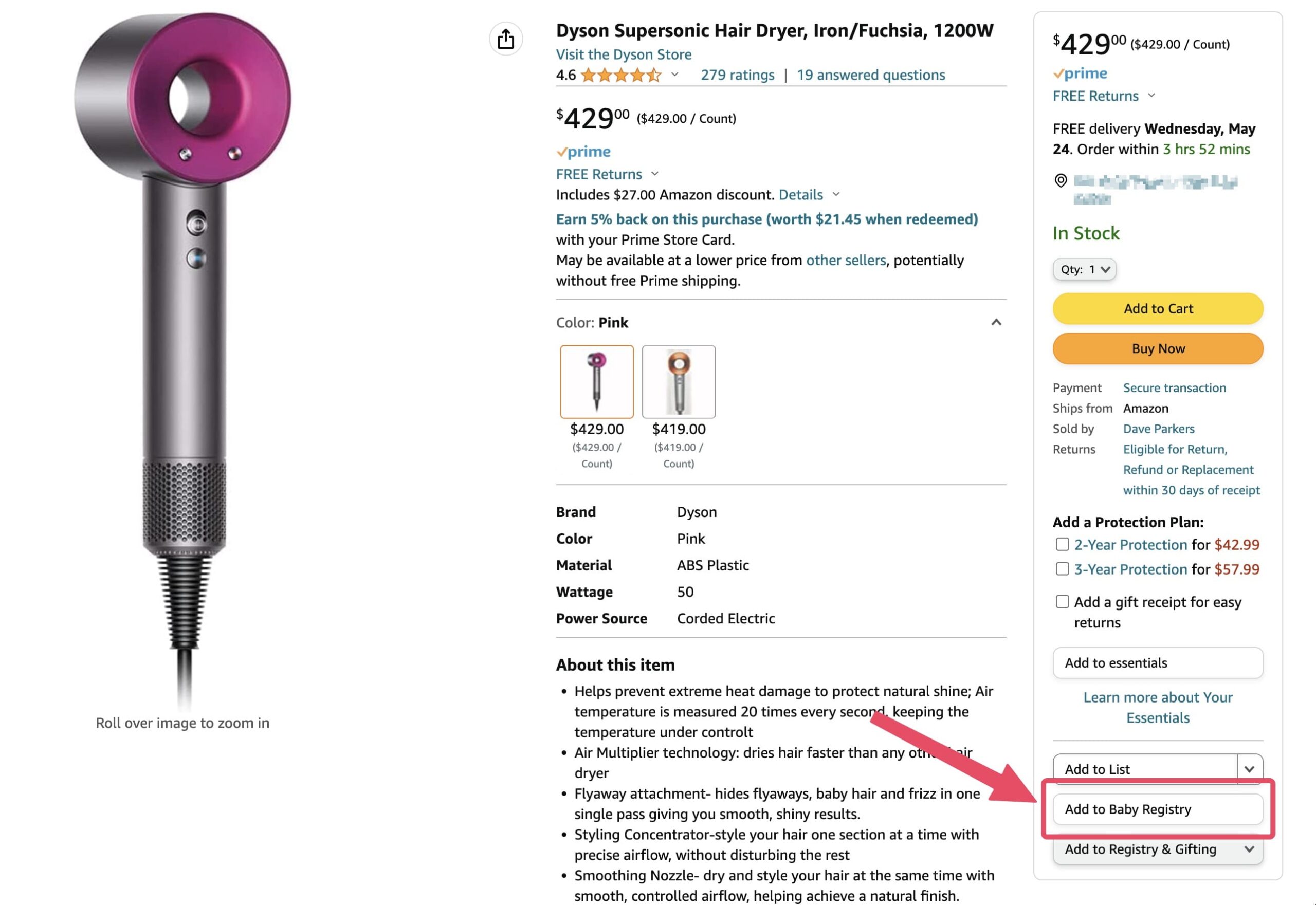Image resolution: width=1316 pixels, height=905 pixels.
Task: Click the 4.6 star rating stars
Action: tap(621, 75)
